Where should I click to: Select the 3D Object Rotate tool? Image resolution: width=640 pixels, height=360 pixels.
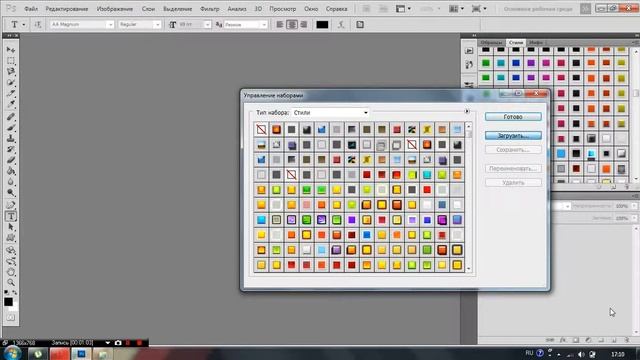11,251
